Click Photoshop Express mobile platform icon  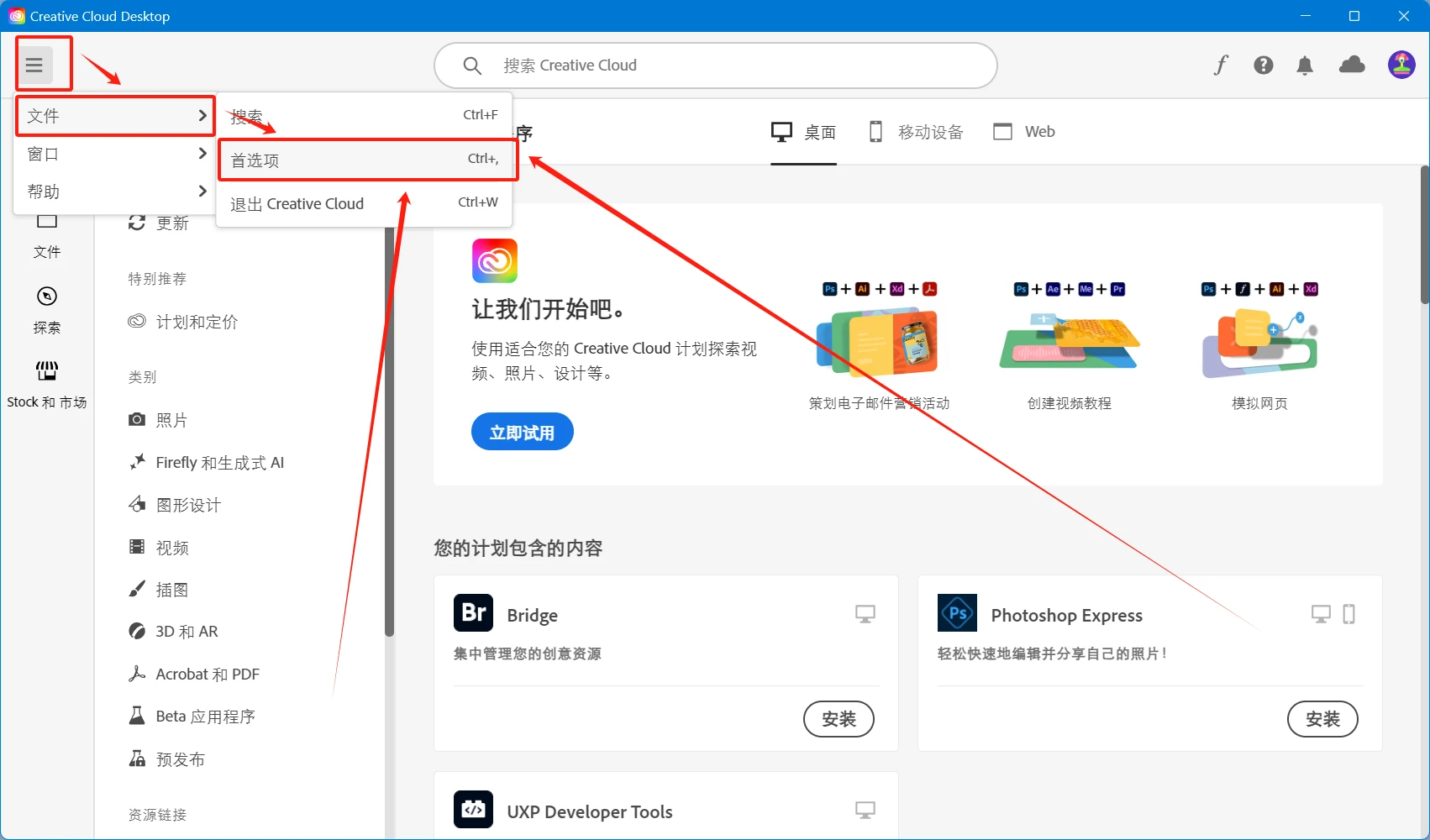pyautogui.click(x=1349, y=614)
